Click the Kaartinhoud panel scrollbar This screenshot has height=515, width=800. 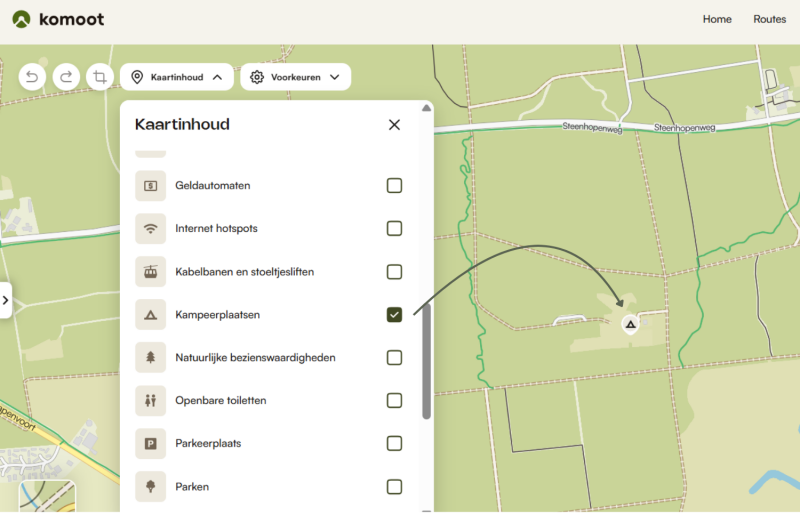point(427,360)
